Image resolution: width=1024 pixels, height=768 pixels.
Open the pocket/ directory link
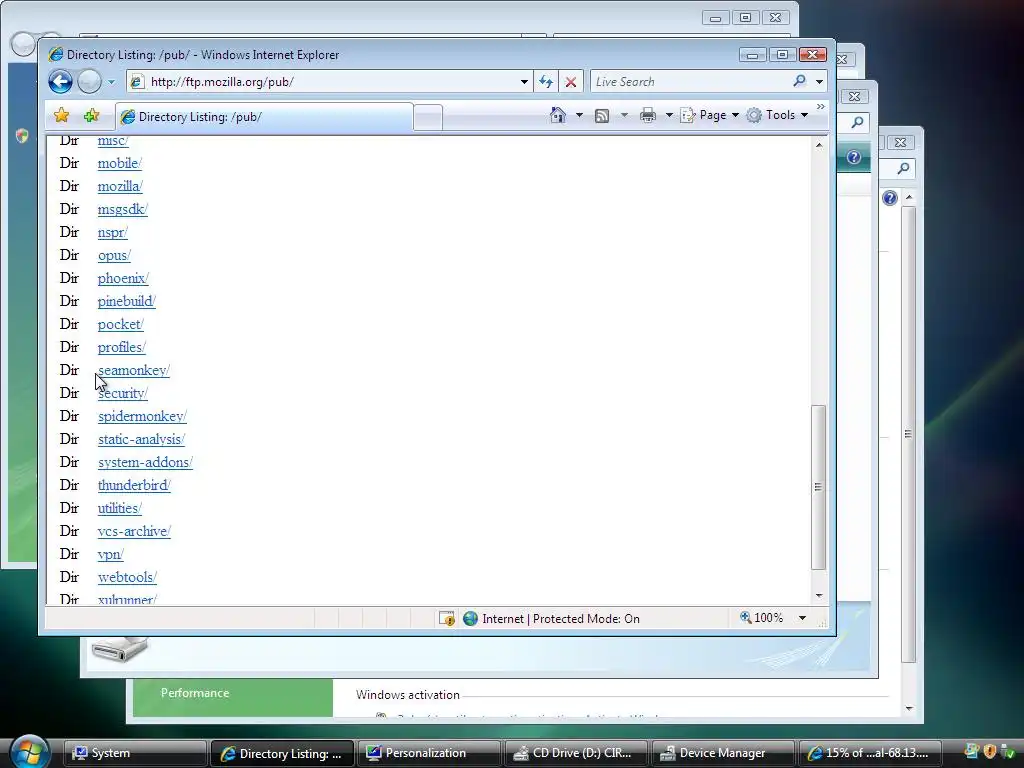[x=120, y=324]
